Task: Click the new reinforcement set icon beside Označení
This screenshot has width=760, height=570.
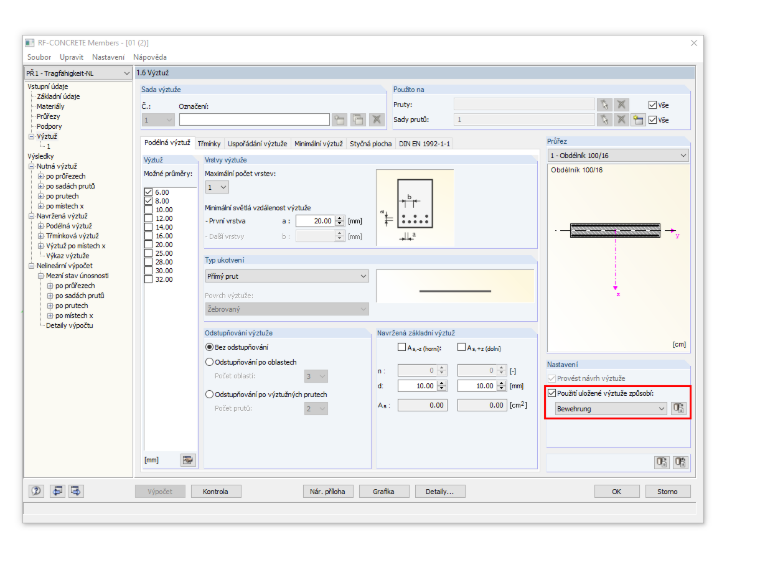Action: pyautogui.click(x=339, y=119)
